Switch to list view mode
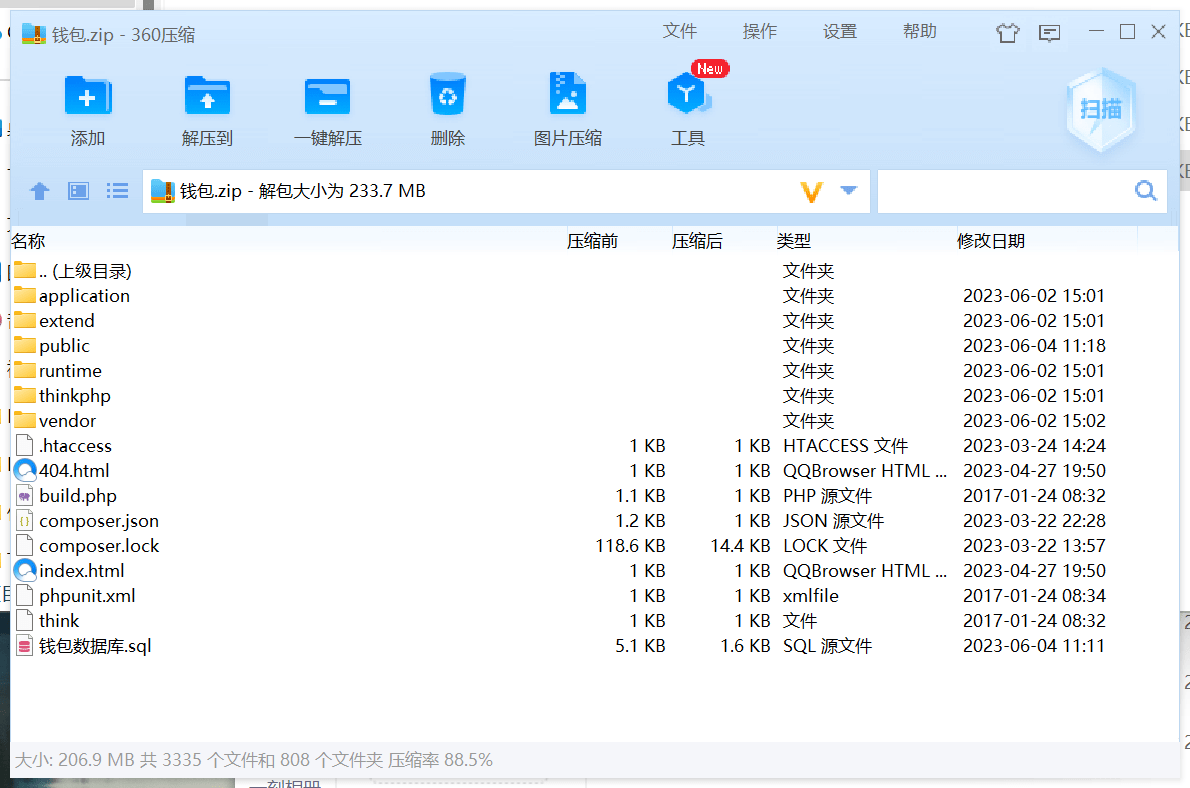This screenshot has height=788, width=1190. click(x=118, y=191)
